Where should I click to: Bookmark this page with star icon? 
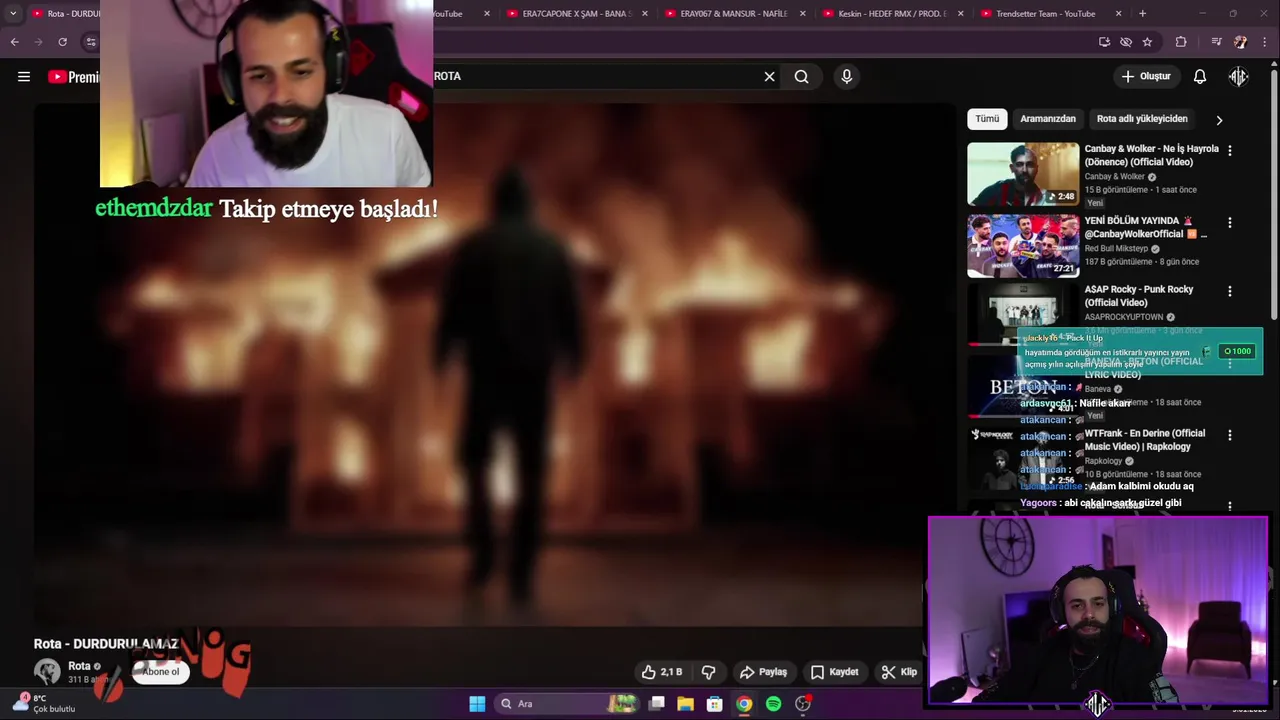point(1147,42)
